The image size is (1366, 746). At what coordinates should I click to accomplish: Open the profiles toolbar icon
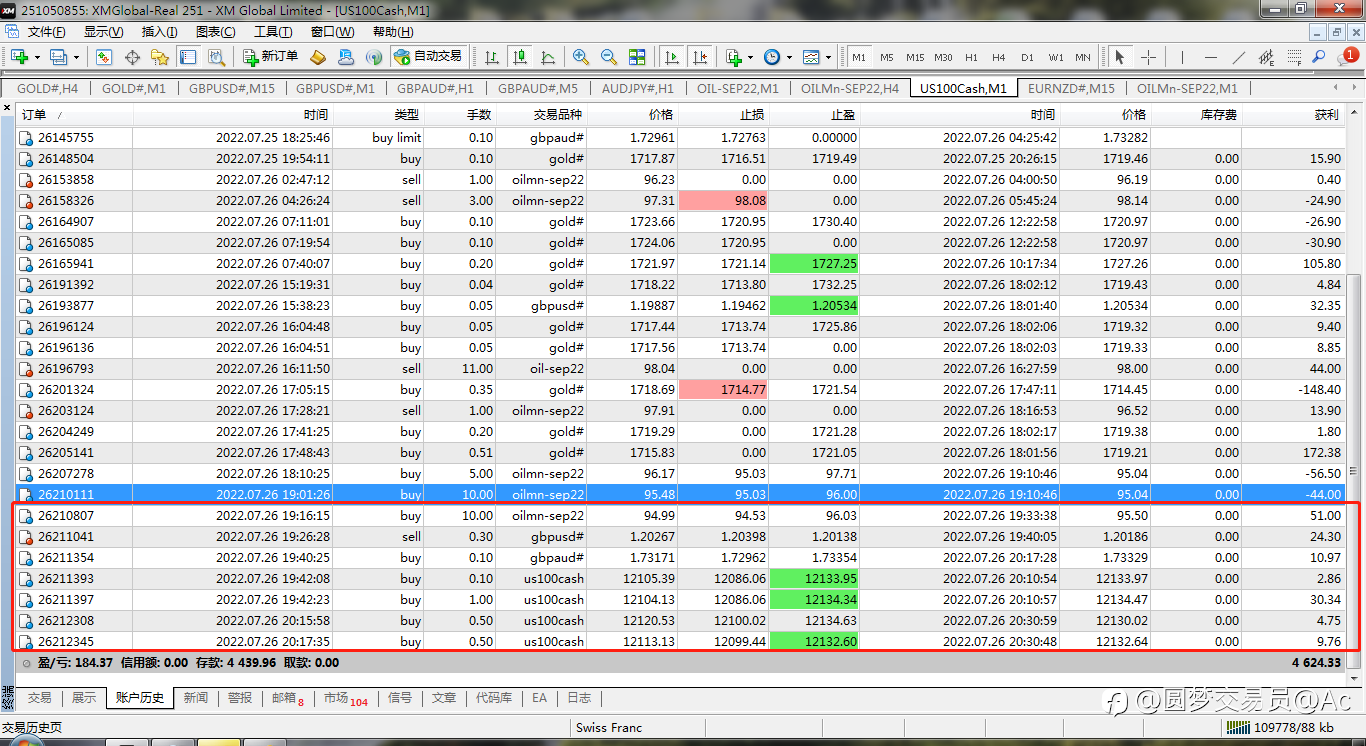tap(58, 57)
